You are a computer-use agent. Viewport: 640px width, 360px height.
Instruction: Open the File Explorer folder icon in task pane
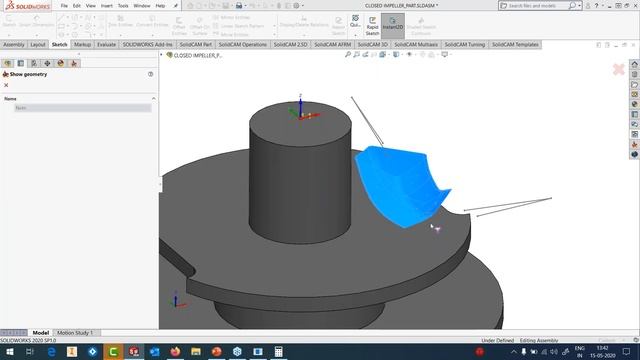634,84
